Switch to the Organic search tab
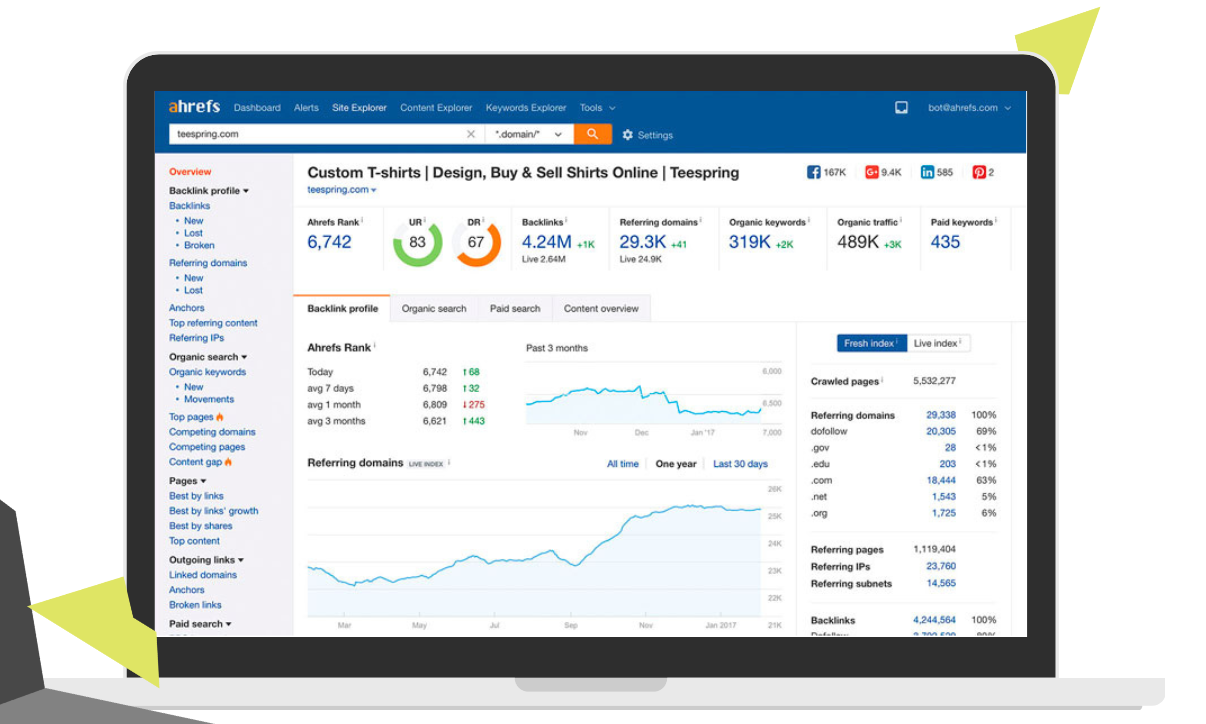Screen dimensions: 1206x724 (434, 309)
